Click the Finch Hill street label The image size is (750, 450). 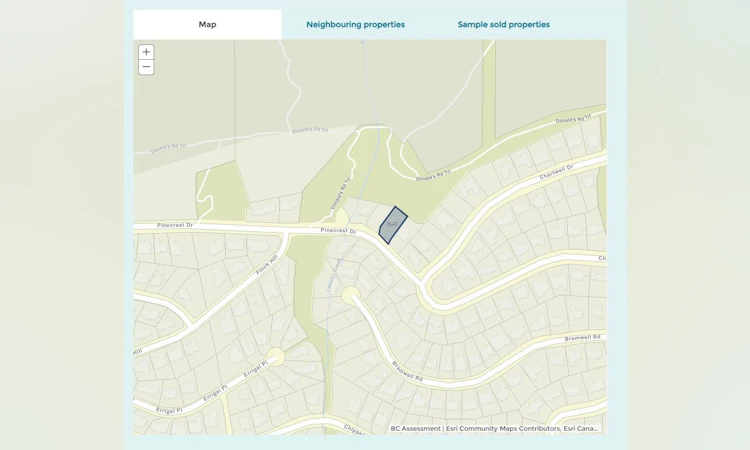click(266, 265)
